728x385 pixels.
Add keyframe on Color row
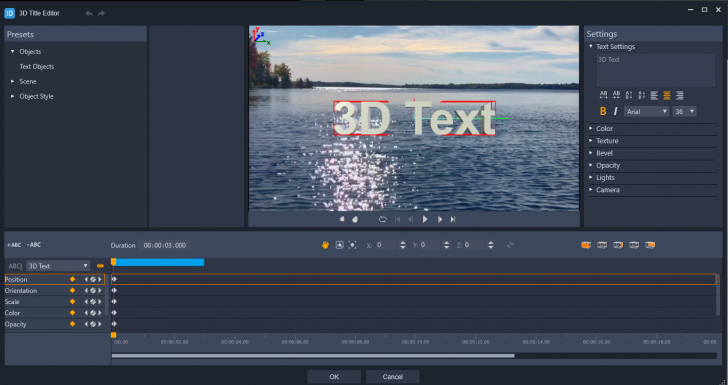[93, 313]
